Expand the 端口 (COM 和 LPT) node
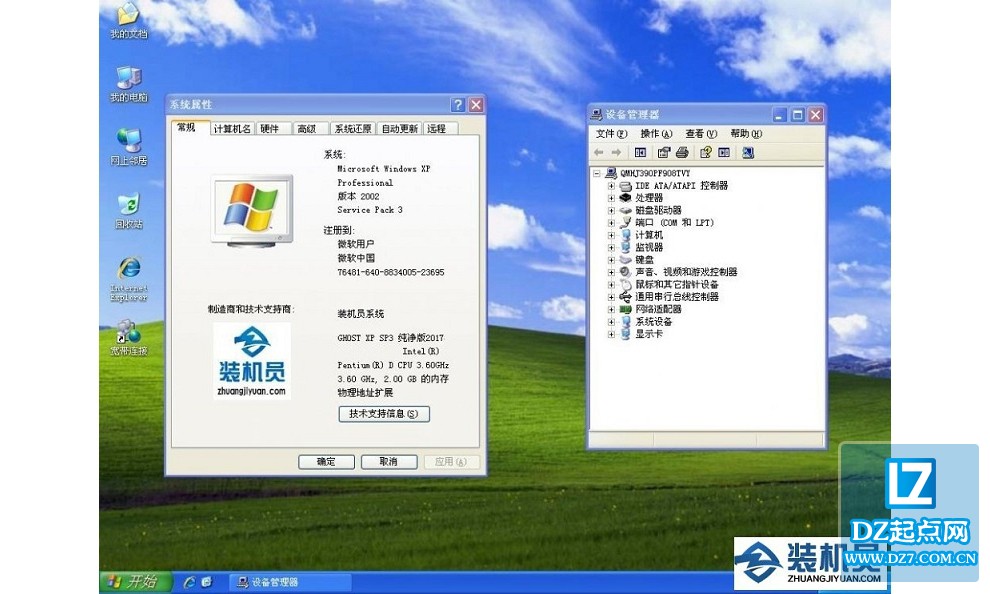Screen dimensions: 990x594 (611, 222)
